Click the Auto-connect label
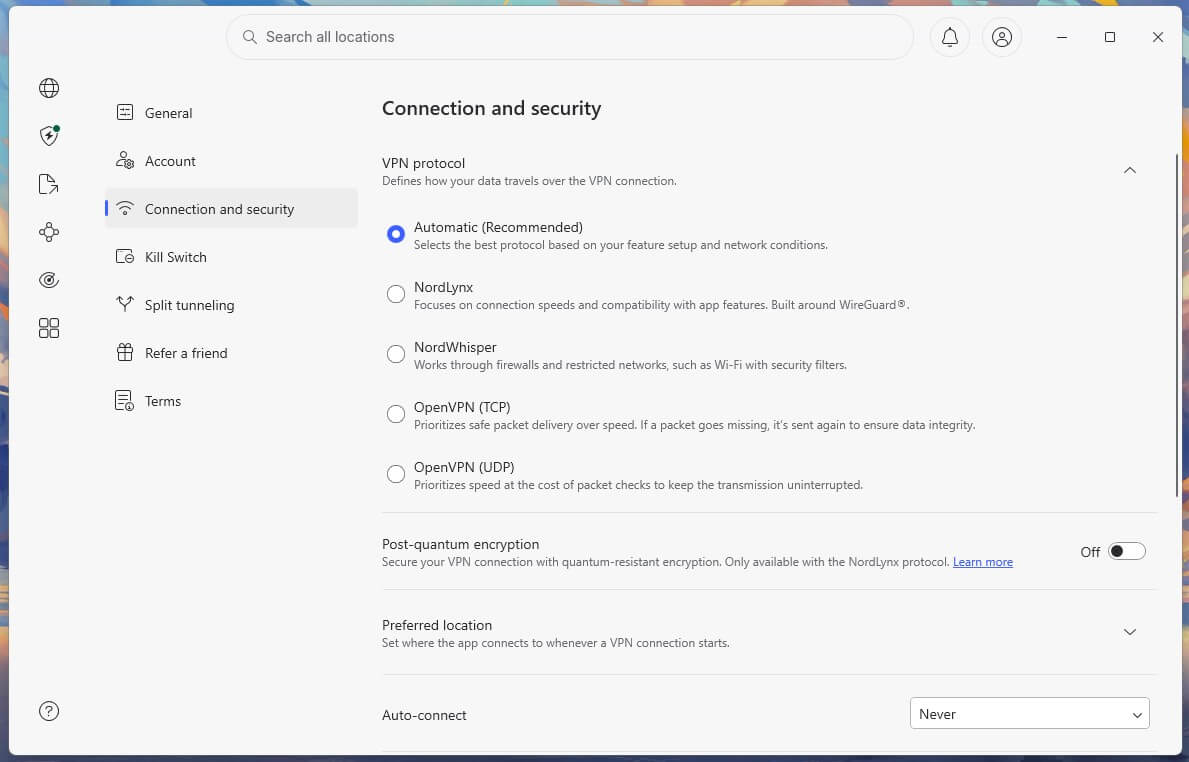The image size is (1189, 762). [x=424, y=715]
